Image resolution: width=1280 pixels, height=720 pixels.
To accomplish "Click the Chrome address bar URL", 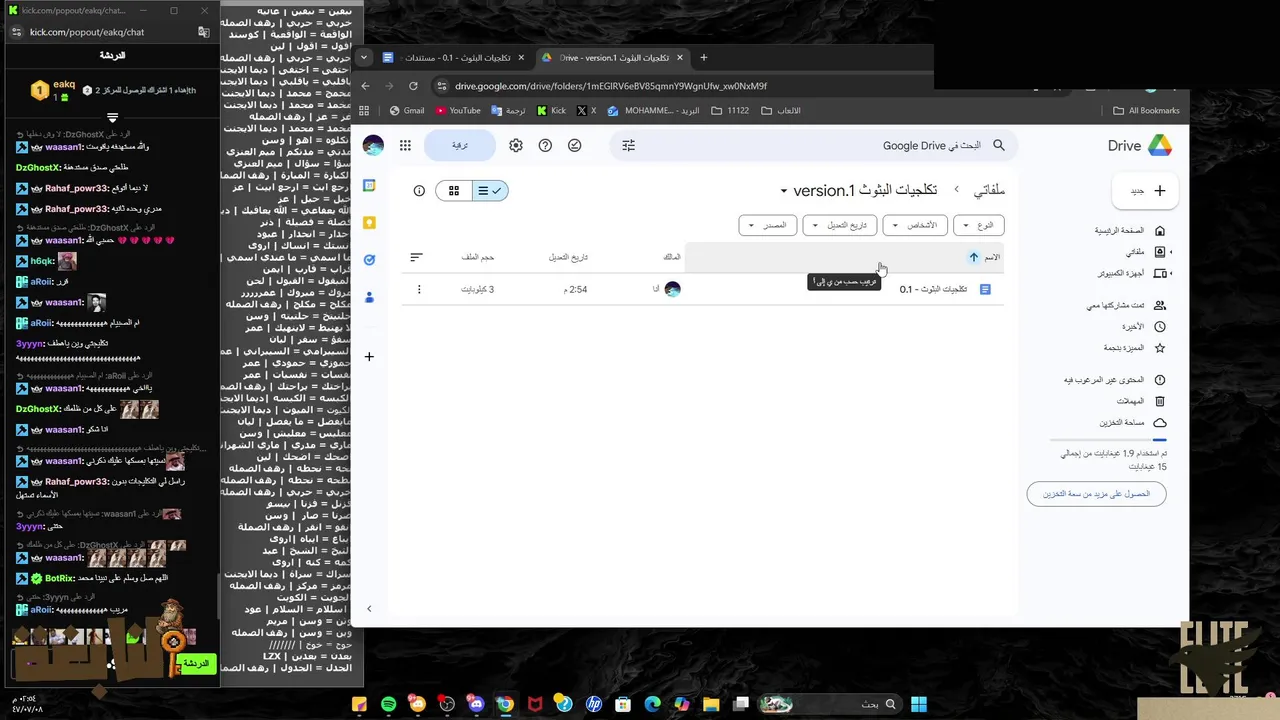I will coord(611,86).
